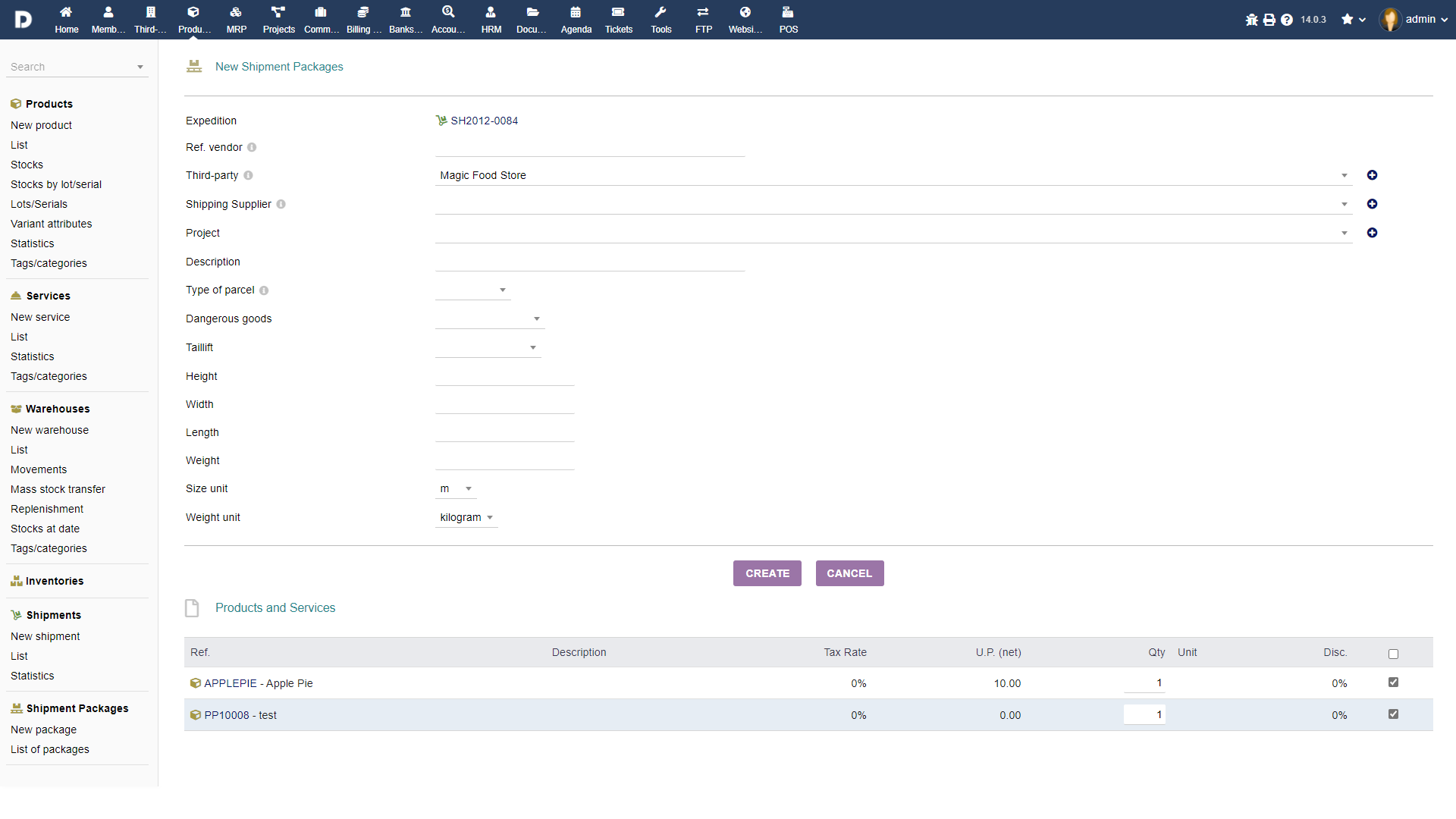
Task: Click the print icon in top bar
Action: (1269, 20)
